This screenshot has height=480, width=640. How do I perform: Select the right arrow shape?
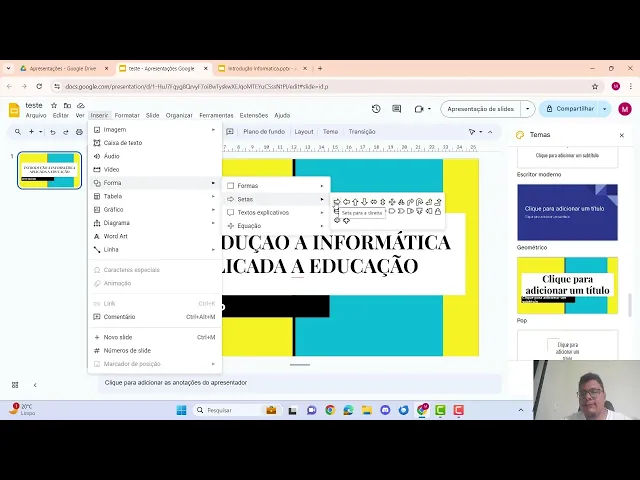click(x=337, y=202)
